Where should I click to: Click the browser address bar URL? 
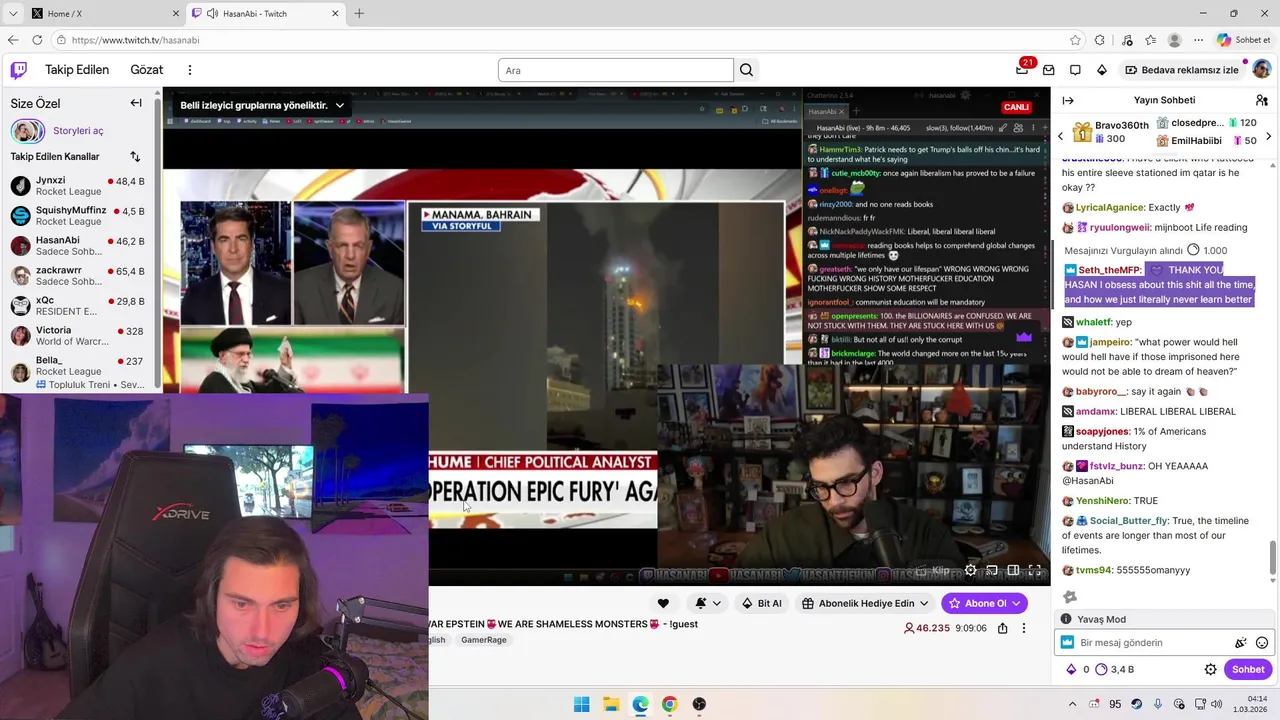point(135,40)
